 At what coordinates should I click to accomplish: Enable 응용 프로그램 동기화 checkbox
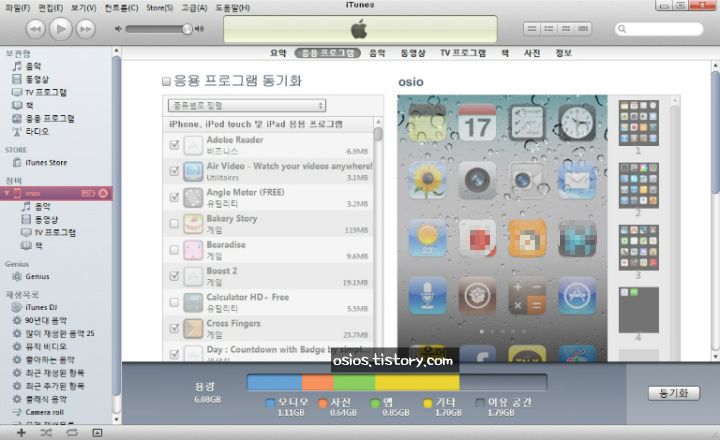point(166,82)
